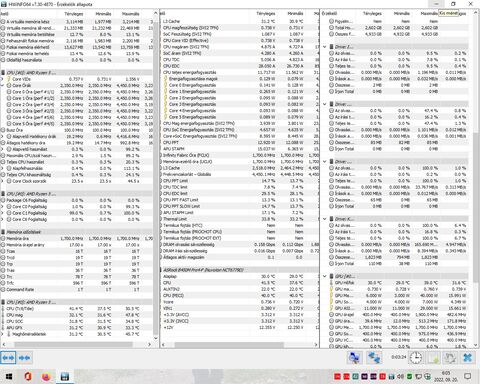Select the HWiNFO taskbar icon
Viewport: 480px width, 384px height.
(x=65, y=377)
